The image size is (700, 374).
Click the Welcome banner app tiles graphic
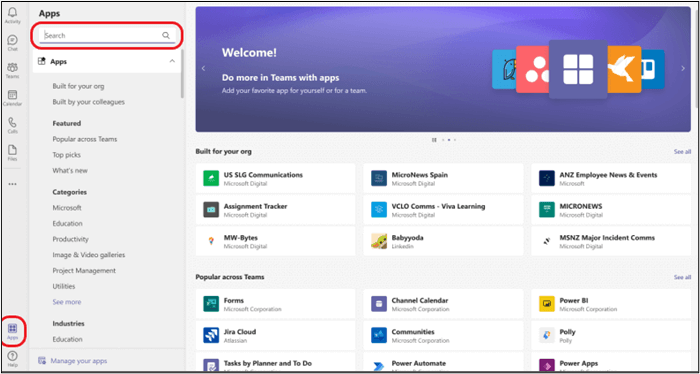578,69
